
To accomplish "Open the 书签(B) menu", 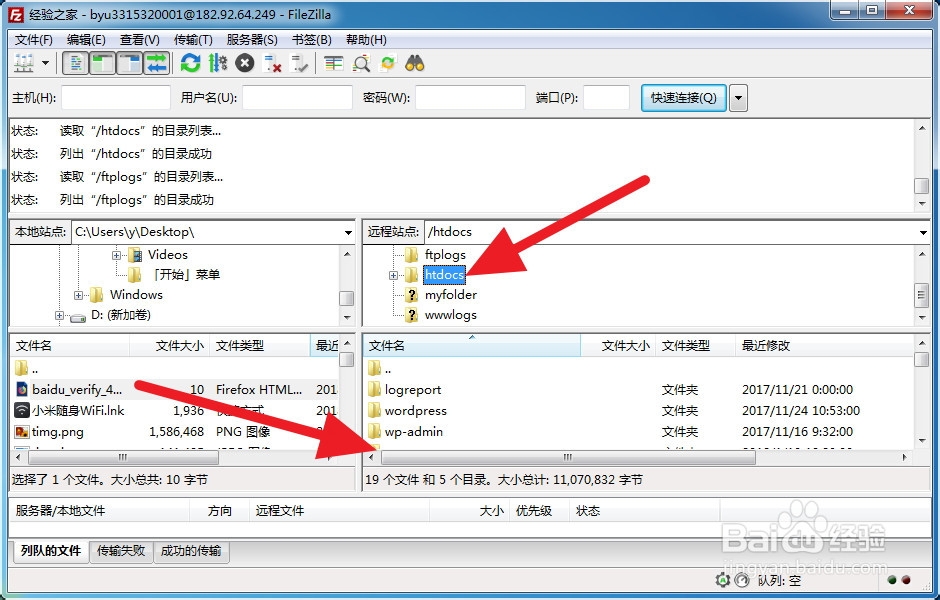I will click(x=312, y=40).
